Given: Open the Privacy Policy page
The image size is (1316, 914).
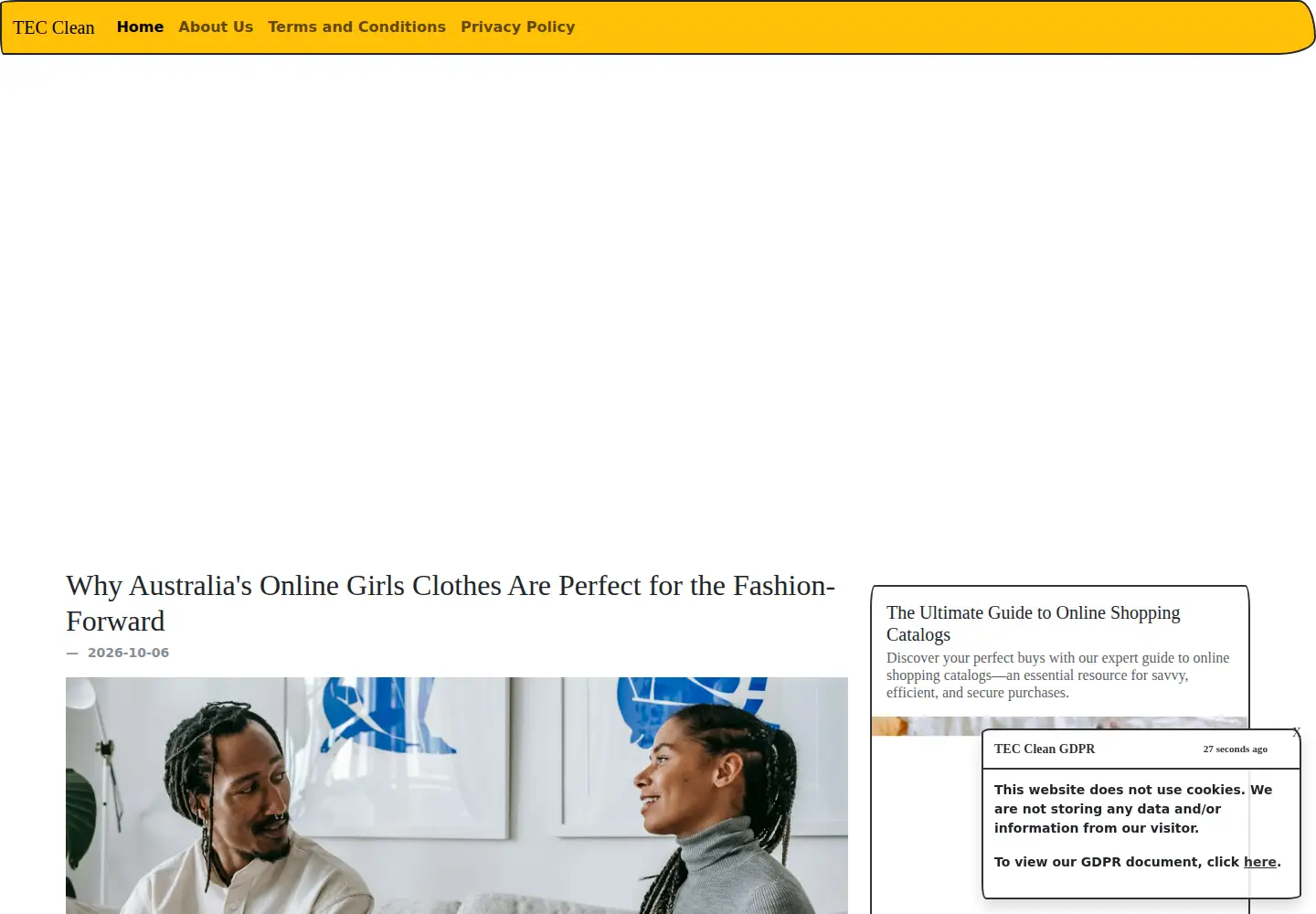Looking at the screenshot, I should coord(518,27).
